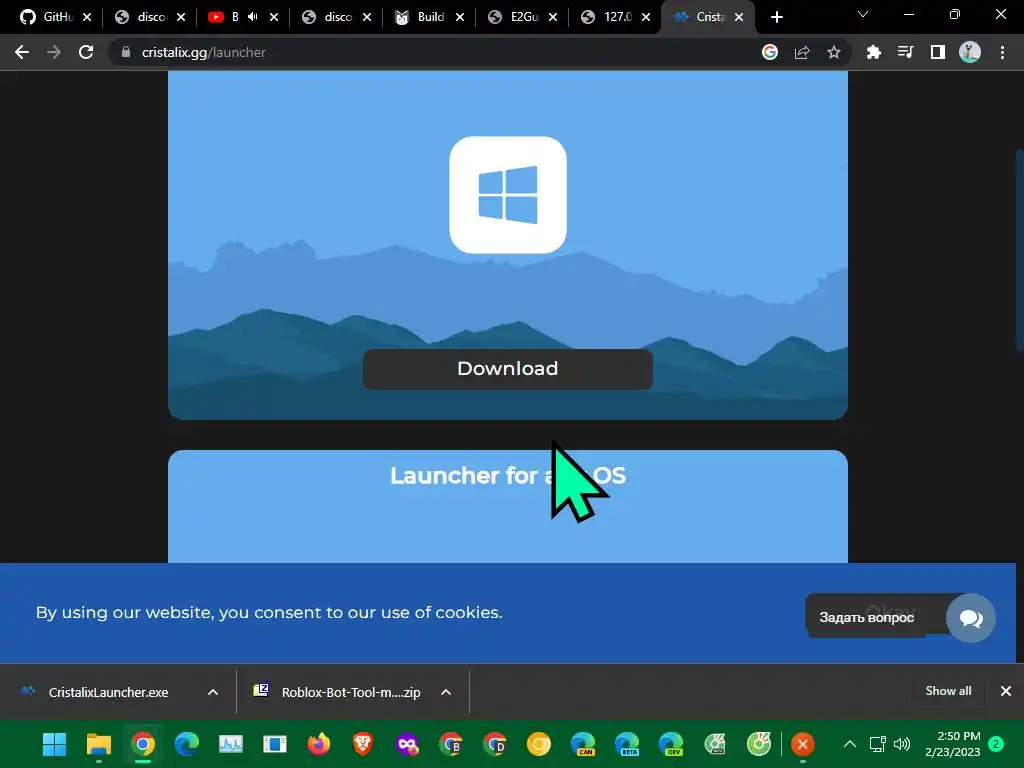Open the Google icon in address bar
Screen dimensions: 1024x768
tap(770, 52)
